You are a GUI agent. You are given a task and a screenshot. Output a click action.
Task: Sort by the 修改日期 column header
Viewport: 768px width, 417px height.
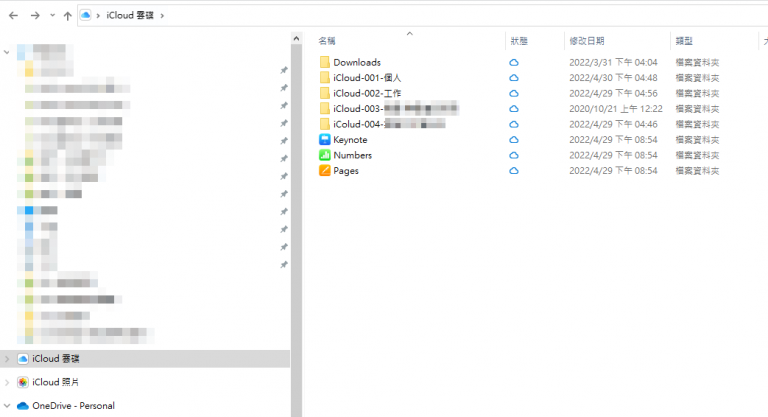(x=587, y=41)
